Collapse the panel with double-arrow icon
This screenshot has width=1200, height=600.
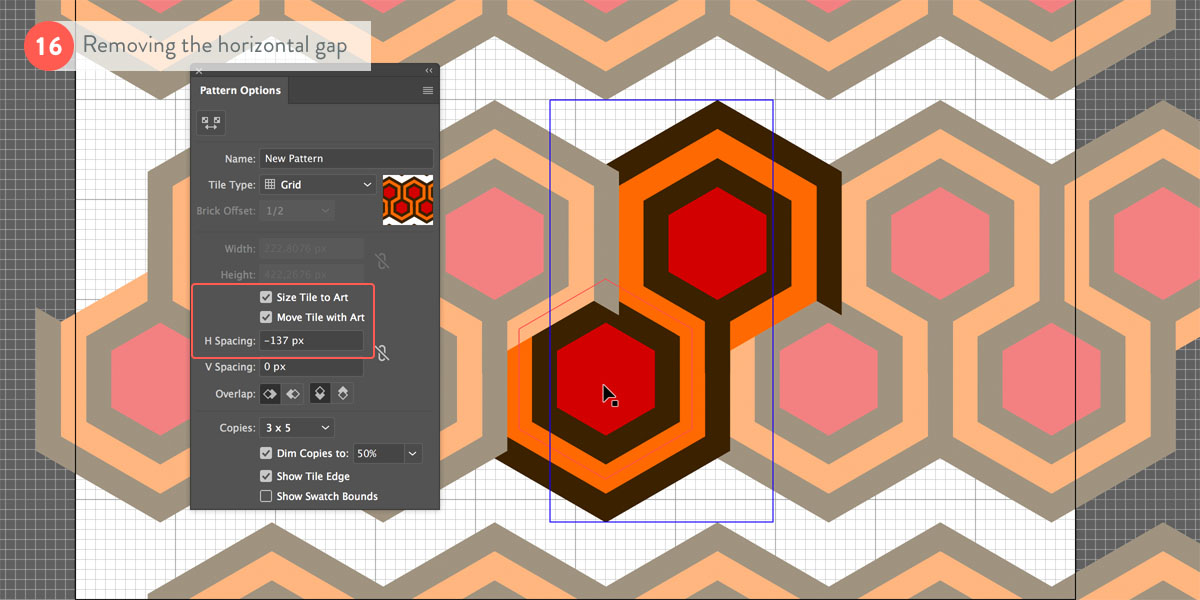click(x=429, y=71)
